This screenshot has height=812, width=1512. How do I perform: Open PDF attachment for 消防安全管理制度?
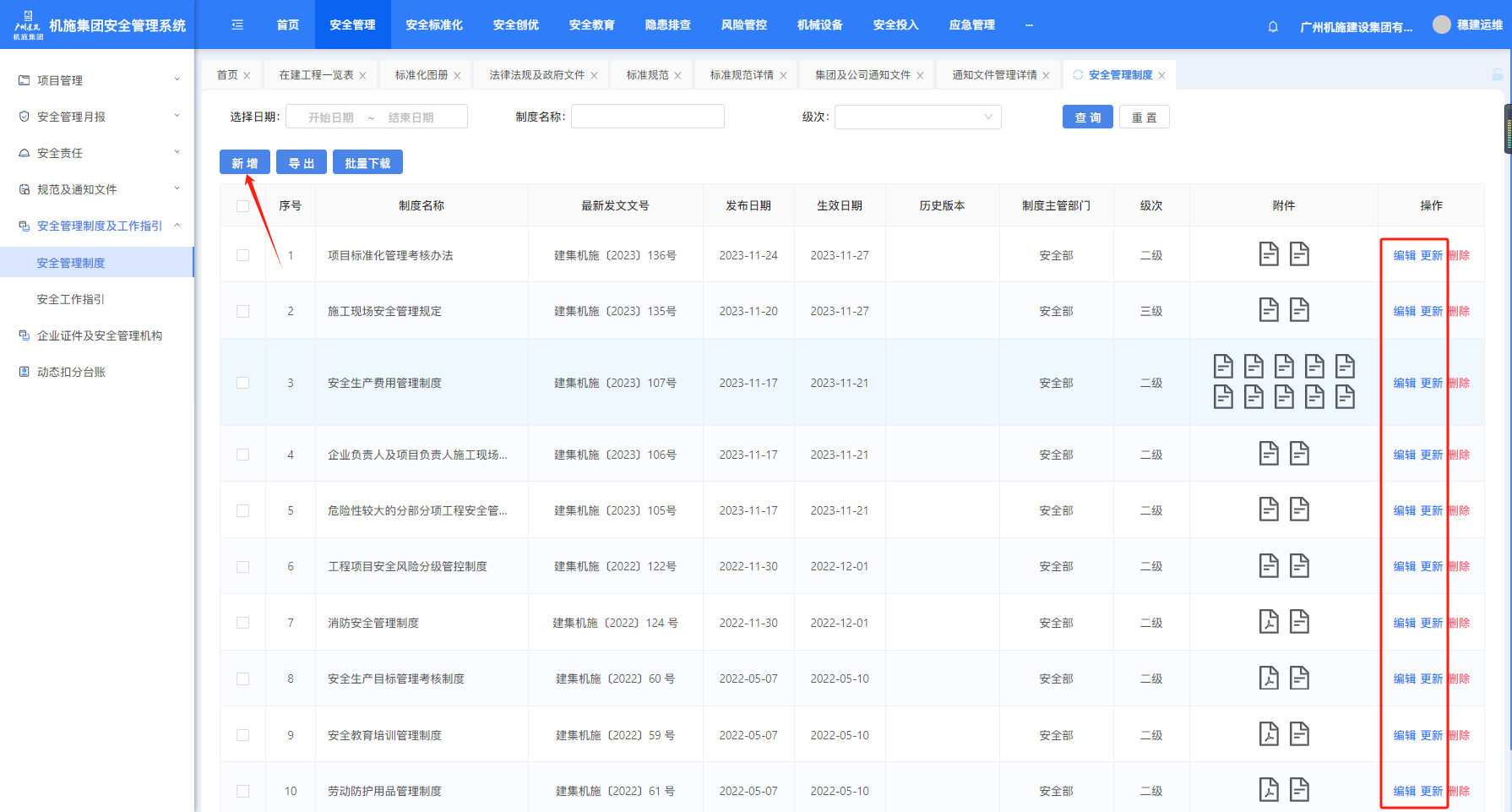(x=1269, y=622)
